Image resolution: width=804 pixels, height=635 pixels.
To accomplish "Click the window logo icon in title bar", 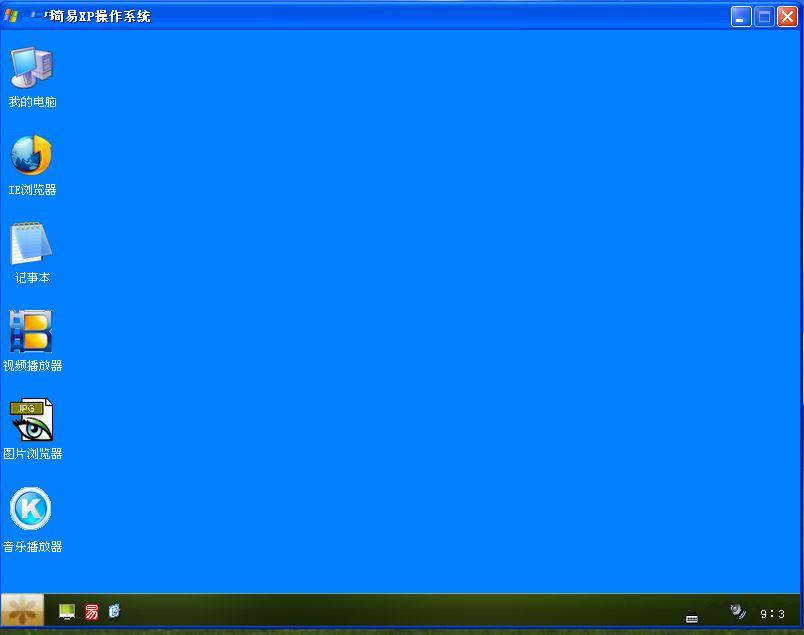I will [12, 16].
